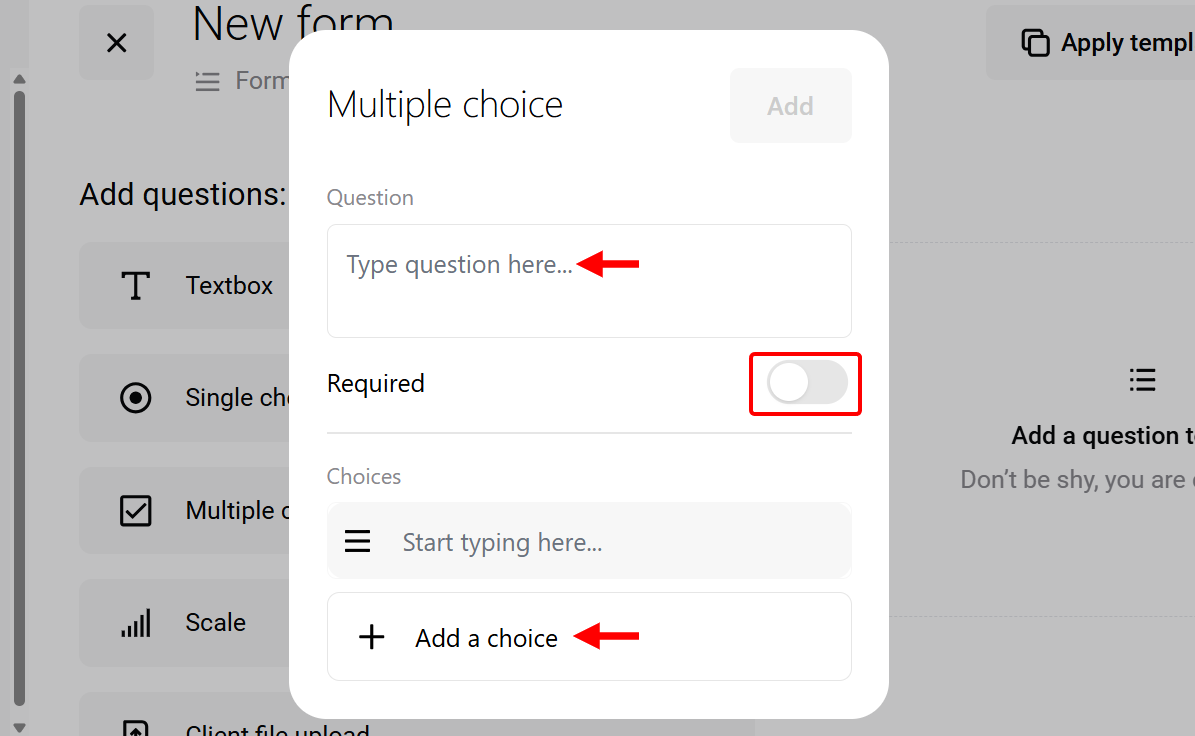Close the question editor with the X
The image size is (1195, 736).
[x=116, y=42]
